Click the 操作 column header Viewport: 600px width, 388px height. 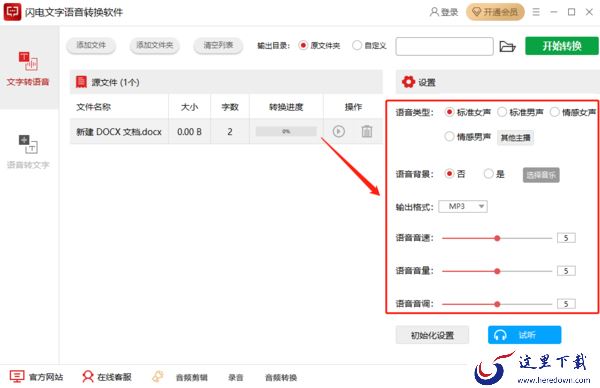tap(353, 107)
